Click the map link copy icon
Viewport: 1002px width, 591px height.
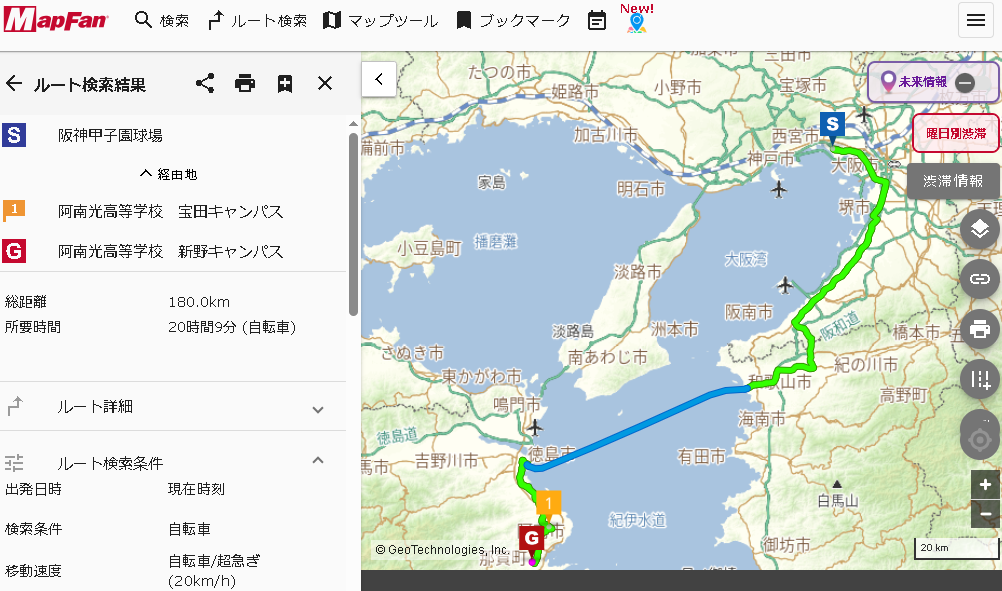pyautogui.click(x=979, y=278)
